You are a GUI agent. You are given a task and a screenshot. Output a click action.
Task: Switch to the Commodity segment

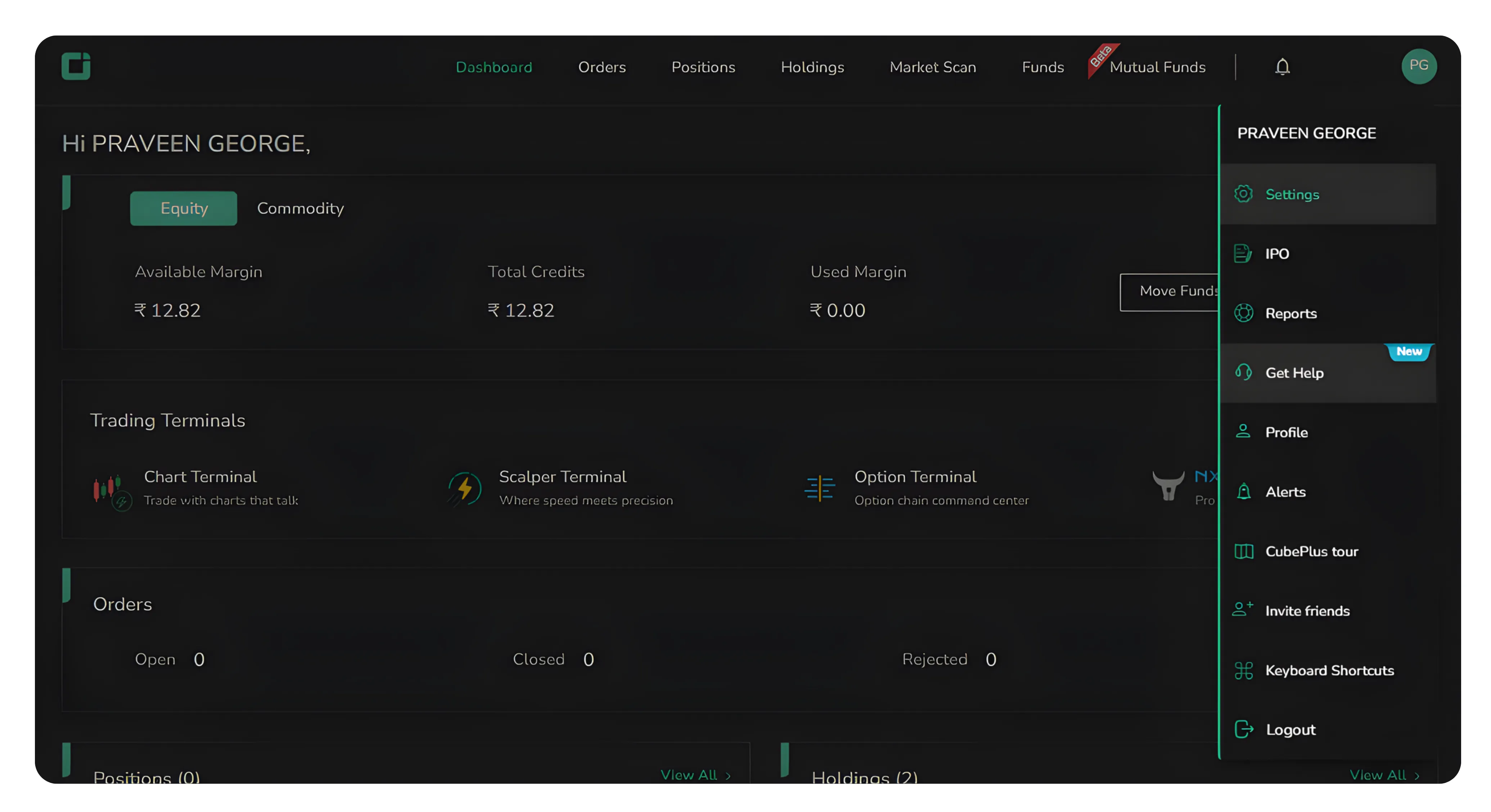pyautogui.click(x=300, y=208)
